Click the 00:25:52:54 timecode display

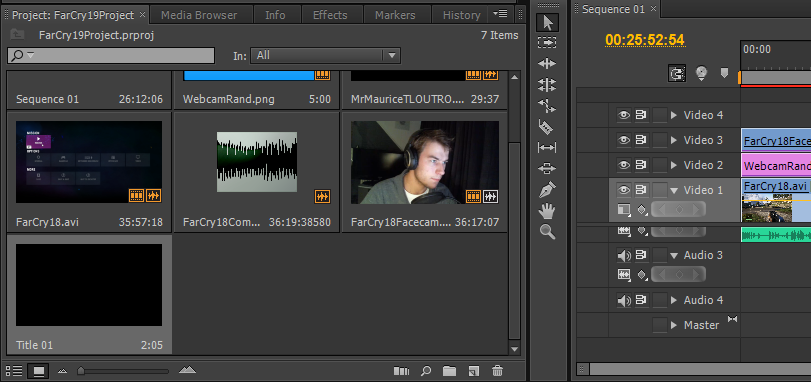(x=645, y=40)
